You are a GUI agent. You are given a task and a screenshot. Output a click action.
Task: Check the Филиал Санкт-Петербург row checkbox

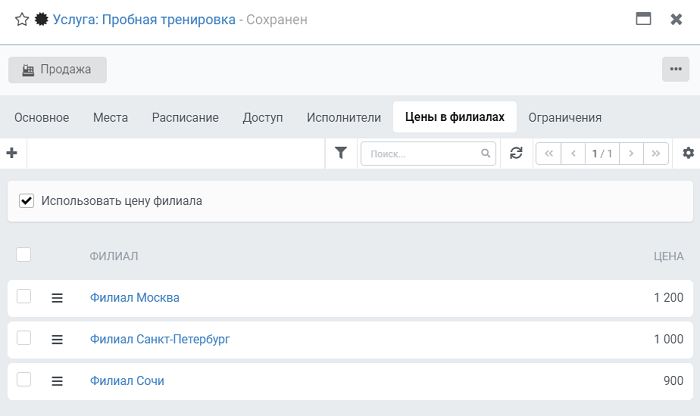24,338
